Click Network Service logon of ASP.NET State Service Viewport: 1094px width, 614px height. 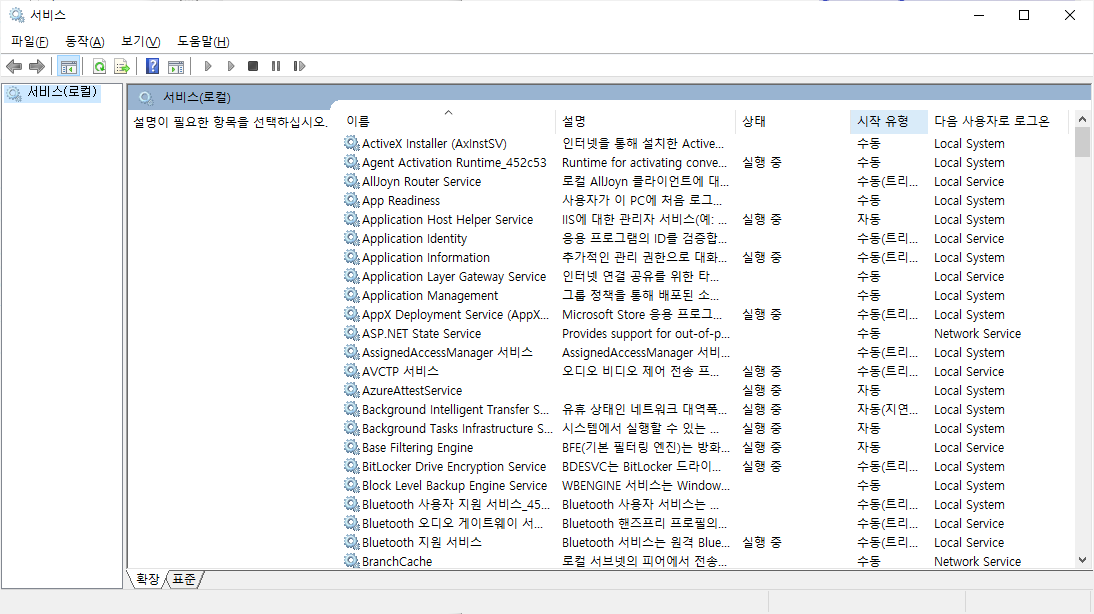click(977, 334)
